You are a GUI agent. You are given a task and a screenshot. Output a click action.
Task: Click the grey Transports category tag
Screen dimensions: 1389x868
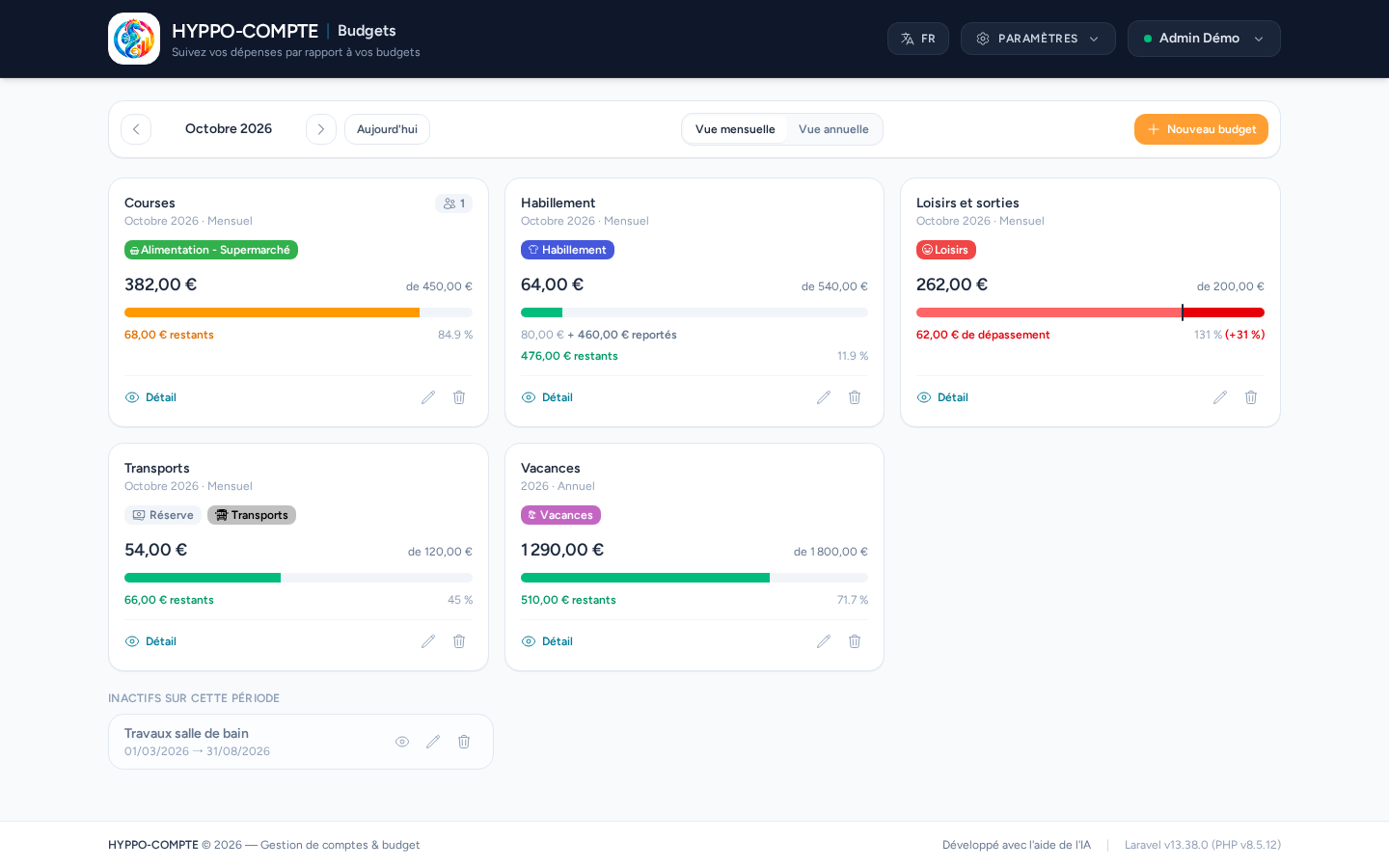(252, 515)
